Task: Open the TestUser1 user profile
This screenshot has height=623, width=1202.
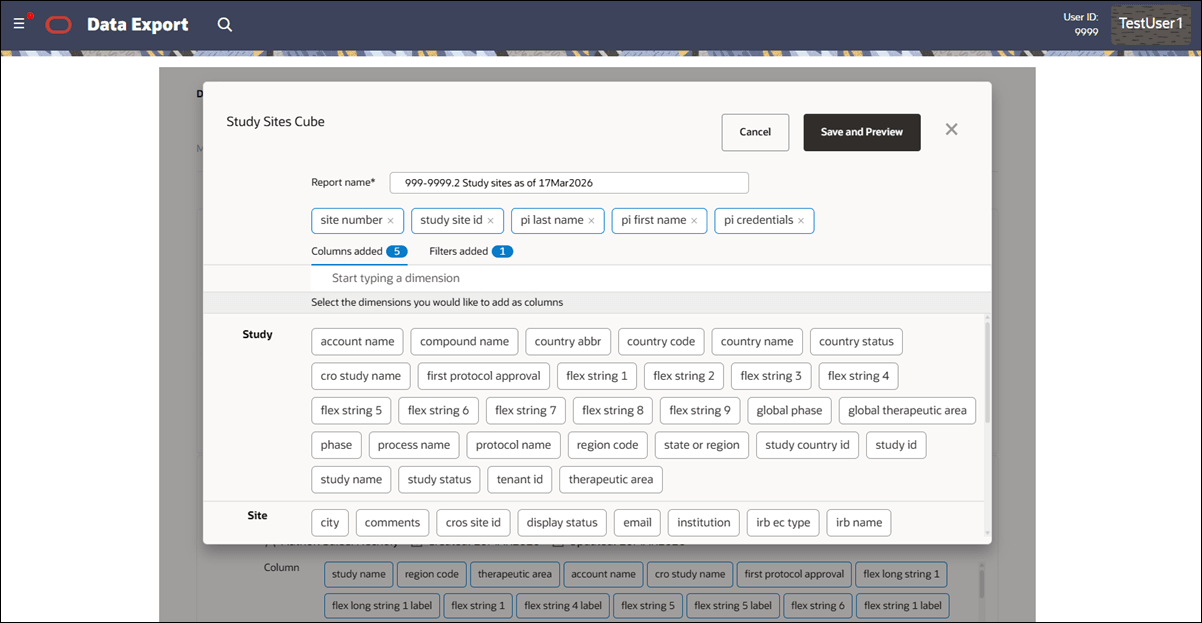Action: [x=1150, y=24]
